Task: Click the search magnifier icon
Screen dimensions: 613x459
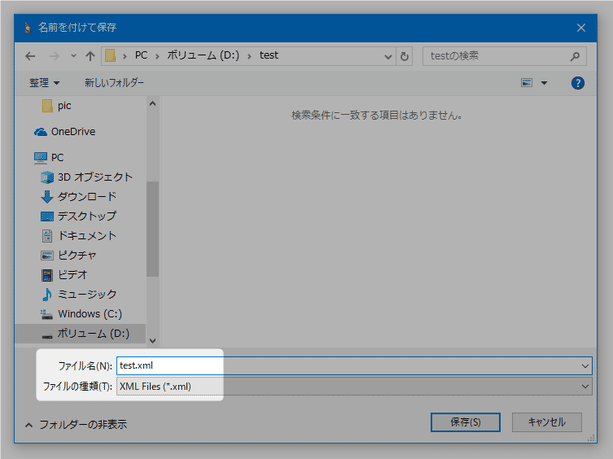Action: (576, 56)
